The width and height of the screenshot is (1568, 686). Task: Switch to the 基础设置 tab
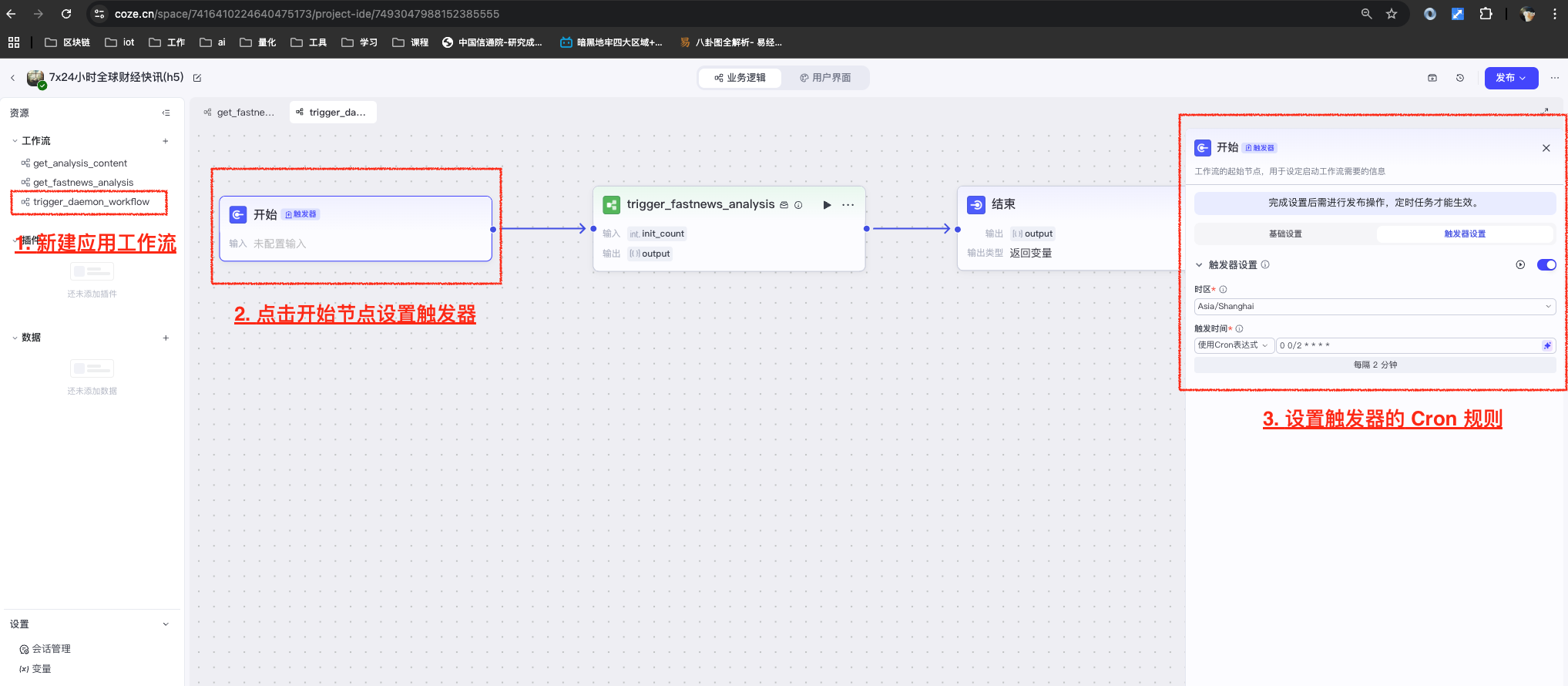click(1285, 234)
